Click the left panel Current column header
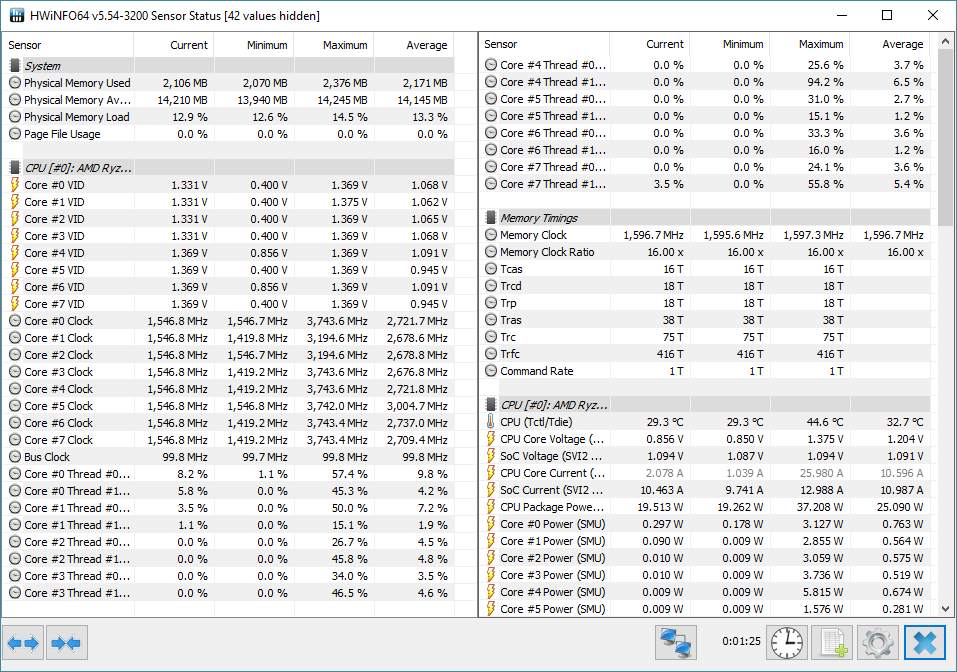Screen dimensions: 957x672 point(174,45)
